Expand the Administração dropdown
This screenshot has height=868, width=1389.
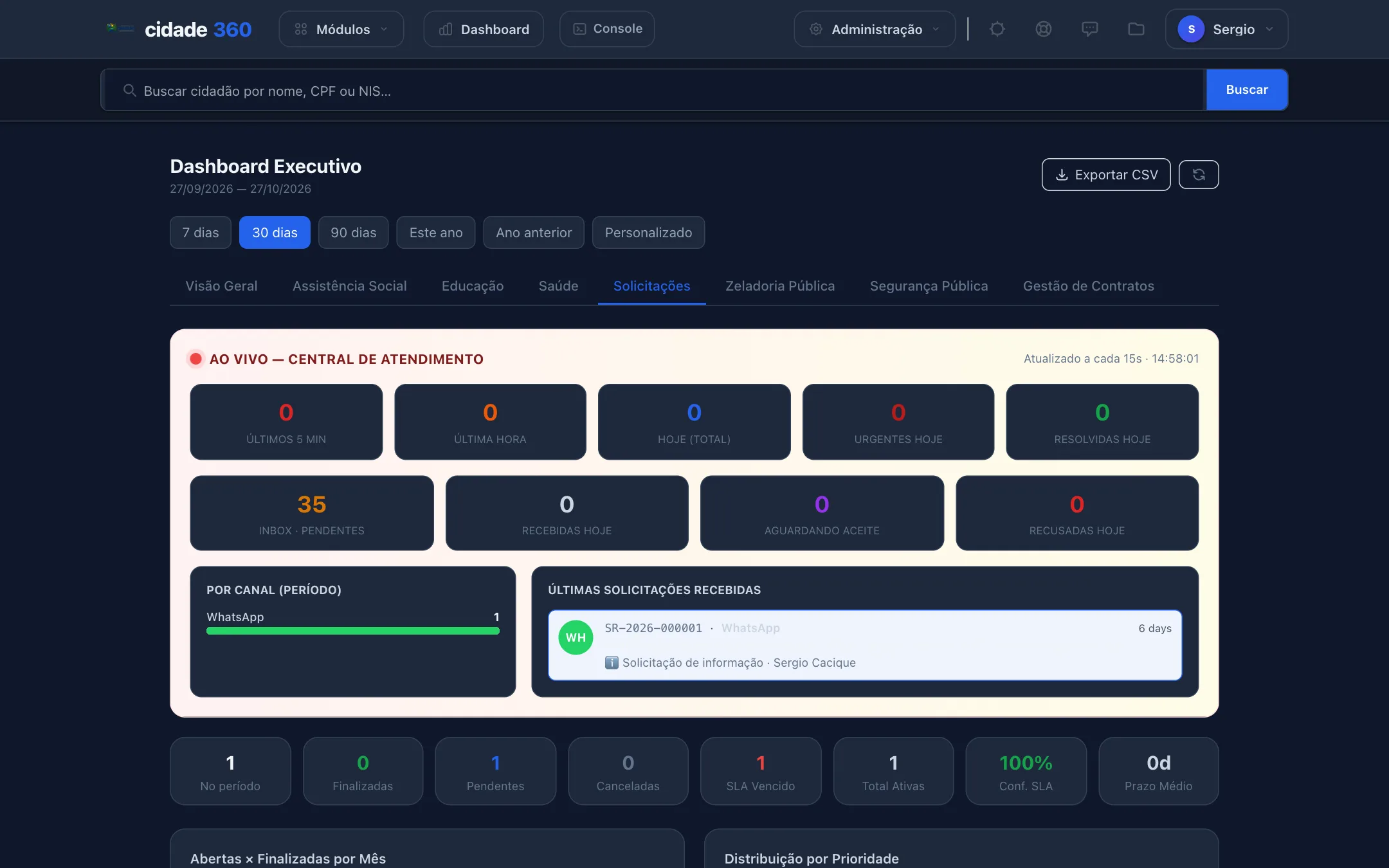point(875,29)
